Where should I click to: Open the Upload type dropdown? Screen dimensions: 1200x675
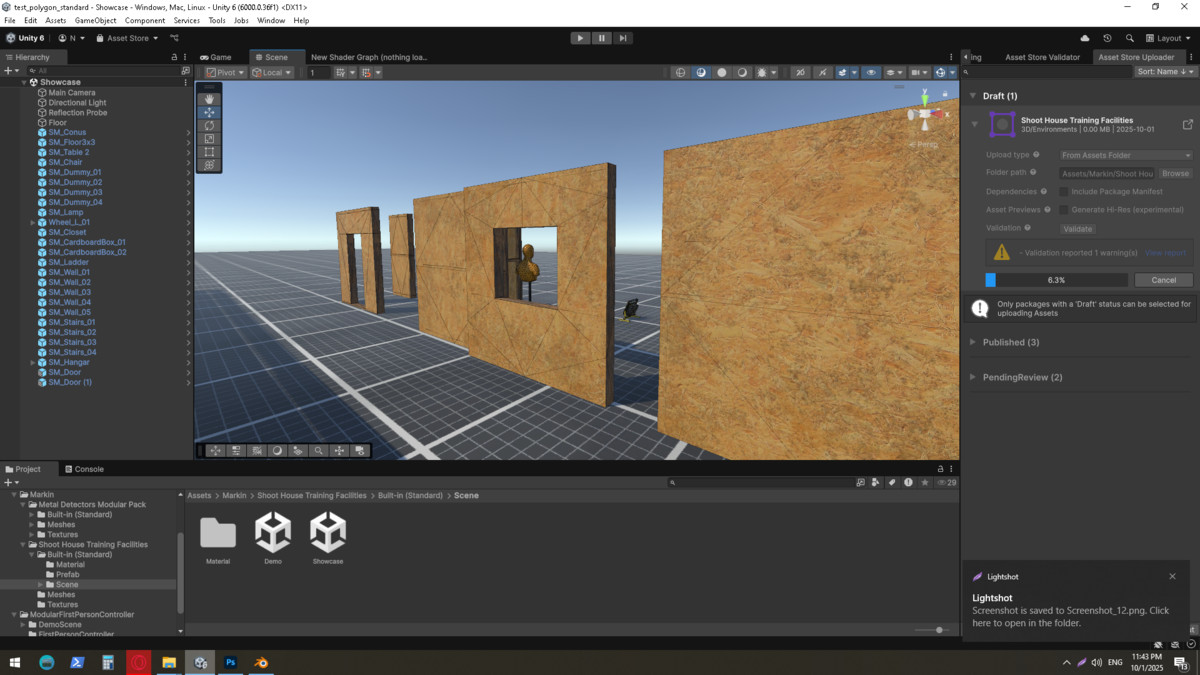pos(1125,155)
